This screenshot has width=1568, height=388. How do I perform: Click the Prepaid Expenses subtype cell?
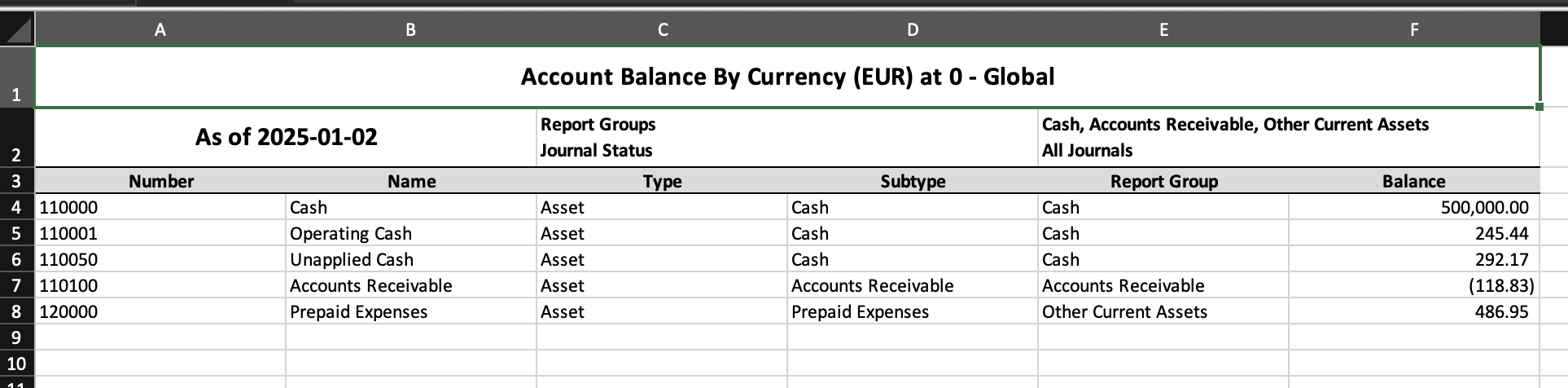pos(913,311)
